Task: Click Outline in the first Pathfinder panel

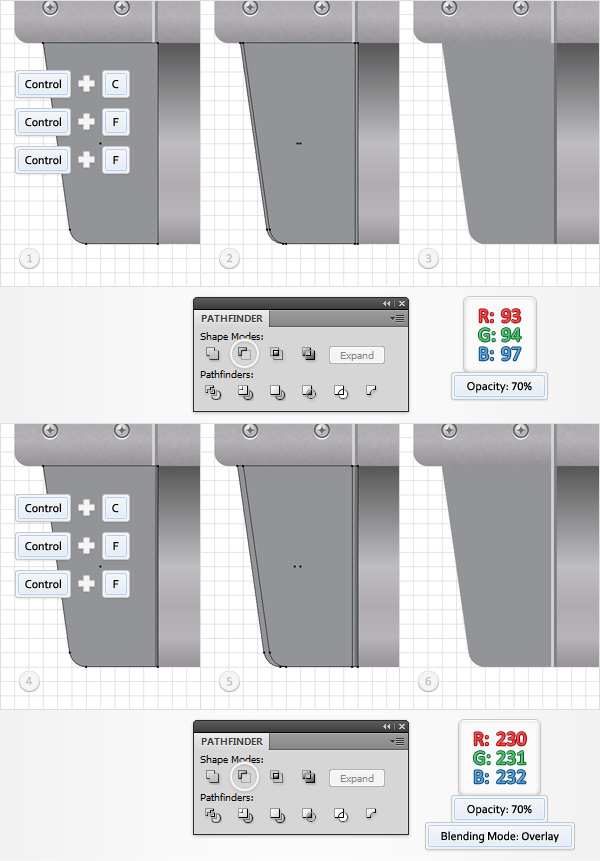Action: click(x=341, y=392)
